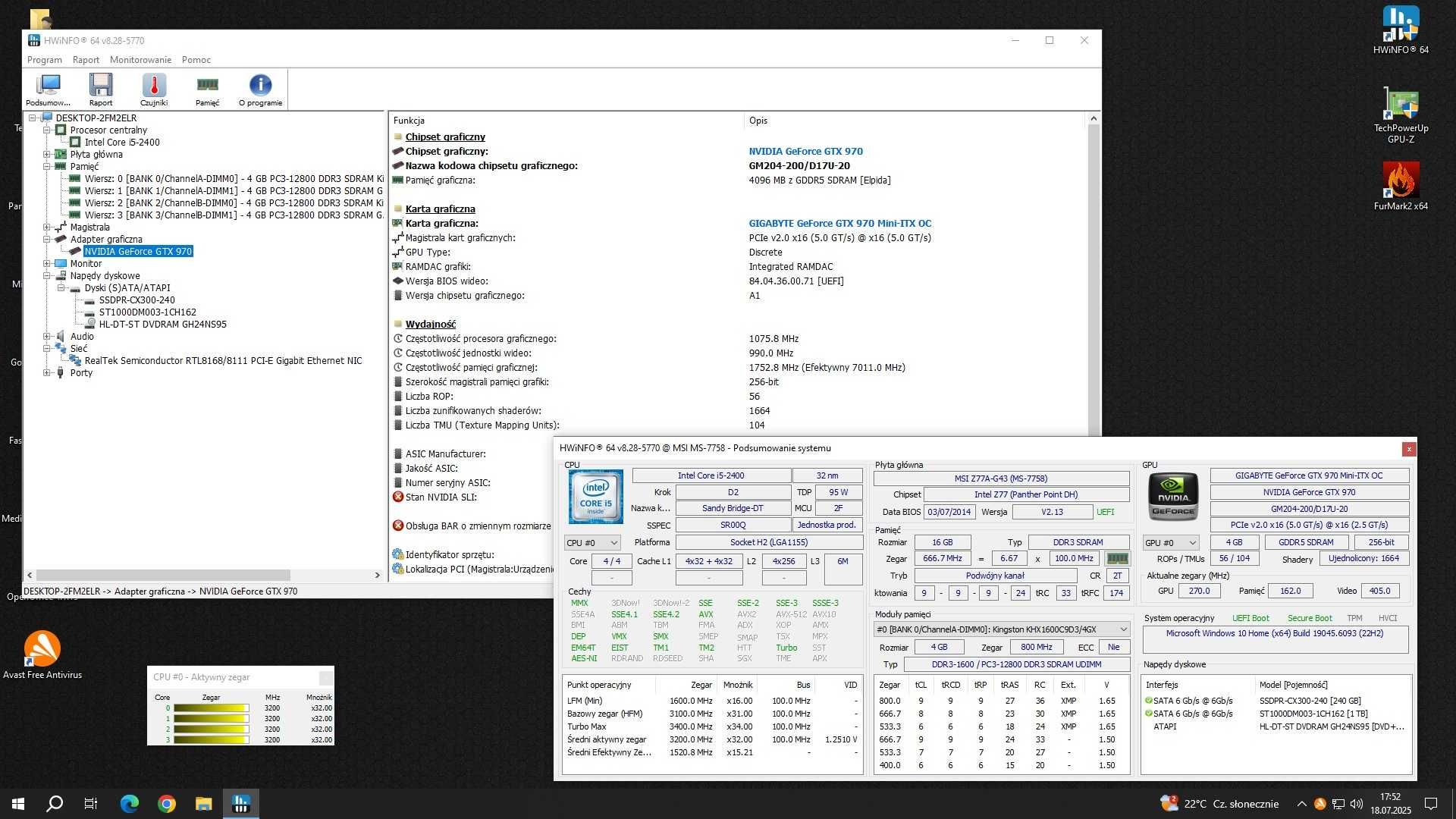Click core 3 clock bar in CPU widget

point(211,740)
